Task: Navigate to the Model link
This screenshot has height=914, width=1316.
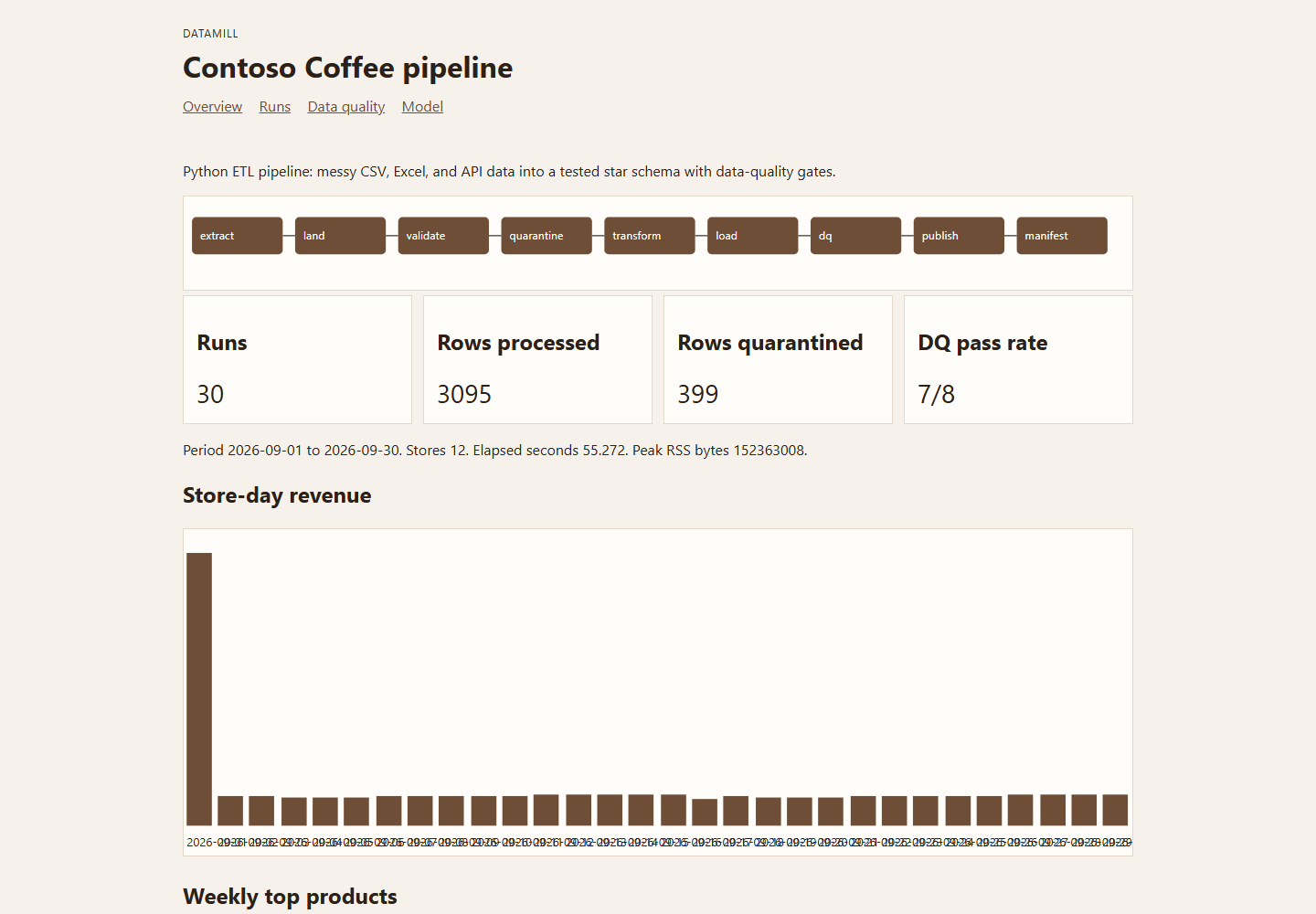Action: click(422, 107)
